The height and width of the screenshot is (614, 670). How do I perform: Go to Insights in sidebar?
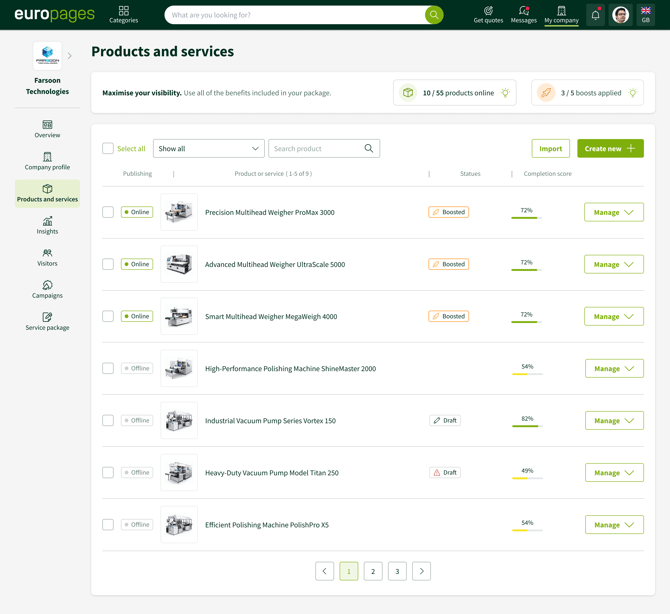click(x=47, y=225)
